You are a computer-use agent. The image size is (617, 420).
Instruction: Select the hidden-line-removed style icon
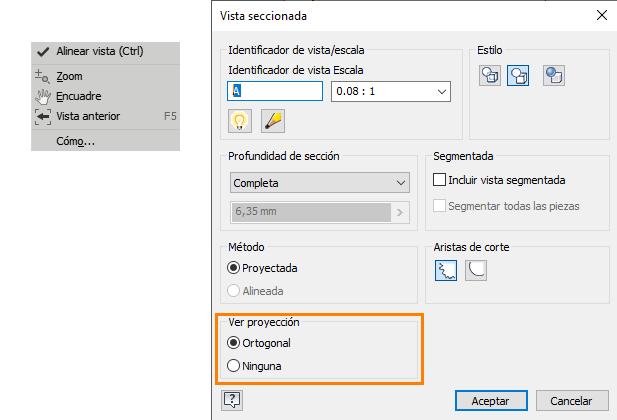tap(518, 76)
